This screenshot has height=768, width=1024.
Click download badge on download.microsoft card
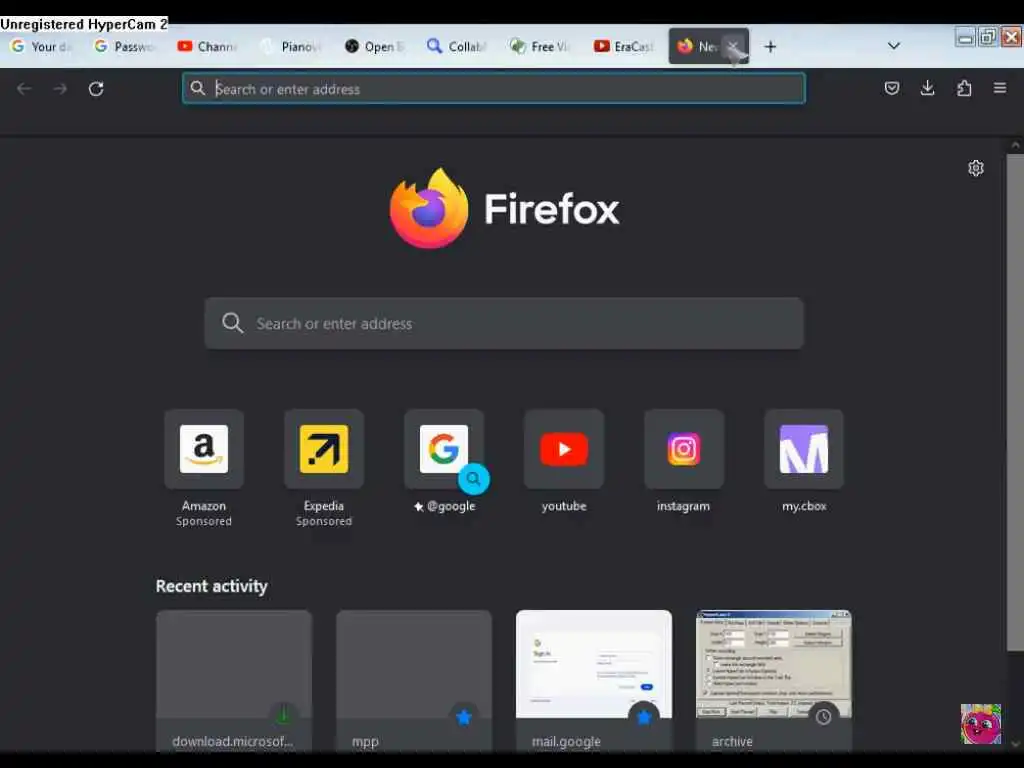tap(283, 716)
